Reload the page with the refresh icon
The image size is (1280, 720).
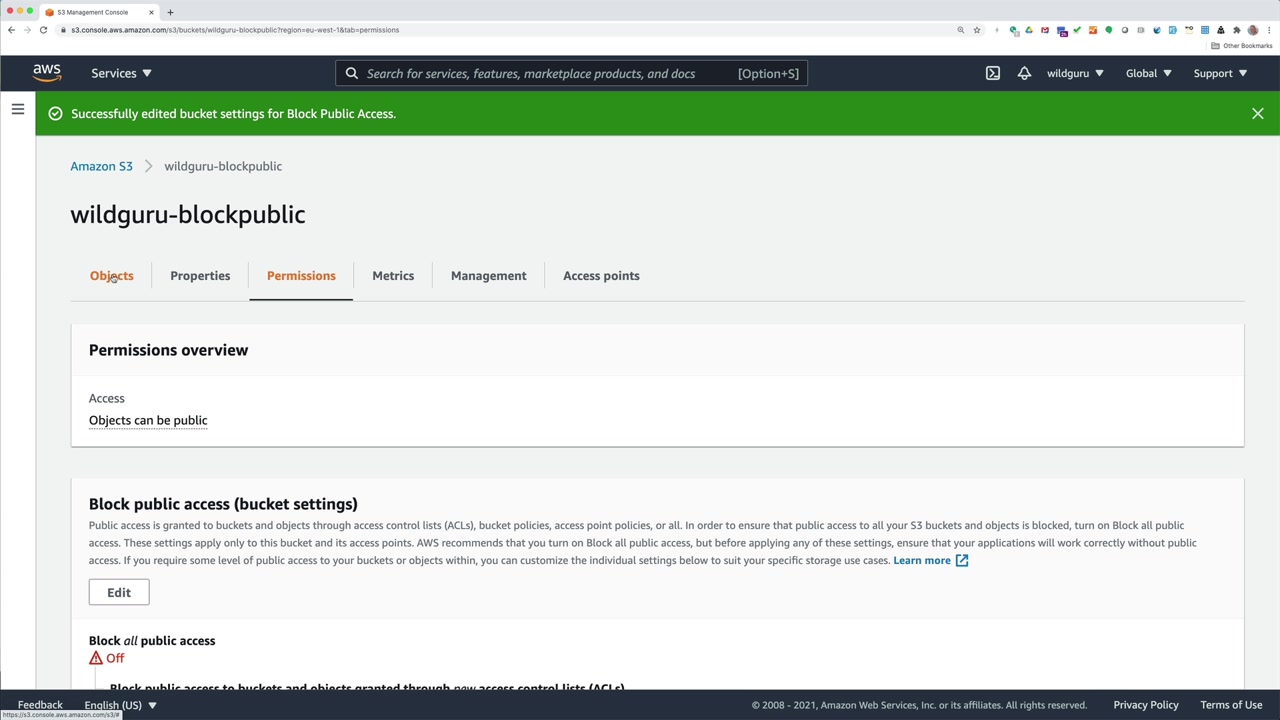click(x=43, y=30)
